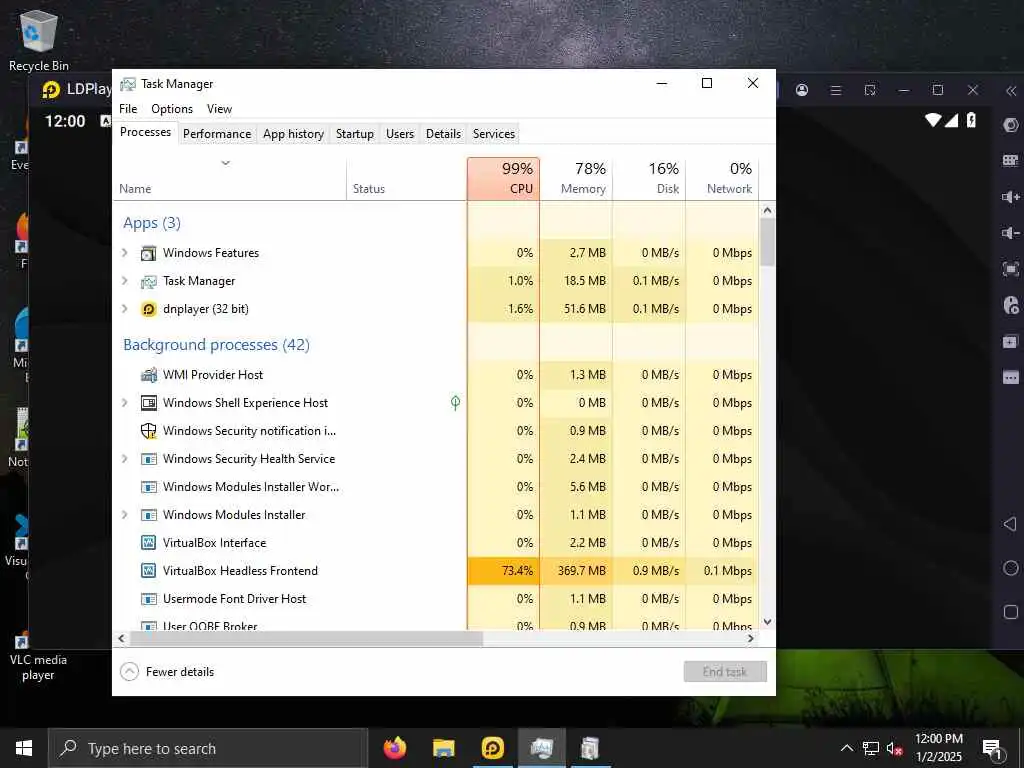Click the WMI Provider Host icon

[x=149, y=375]
